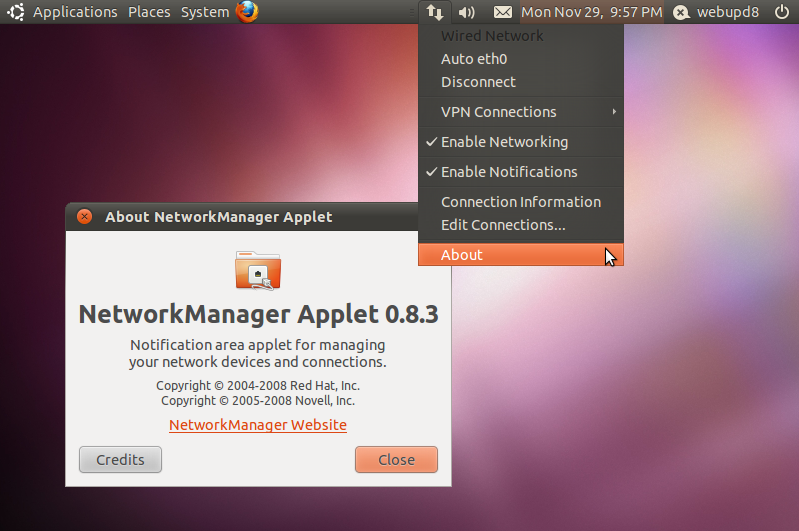Viewport: 799px width, 531px height.
Task: Select Auto eth0 connection
Action: [521, 59]
